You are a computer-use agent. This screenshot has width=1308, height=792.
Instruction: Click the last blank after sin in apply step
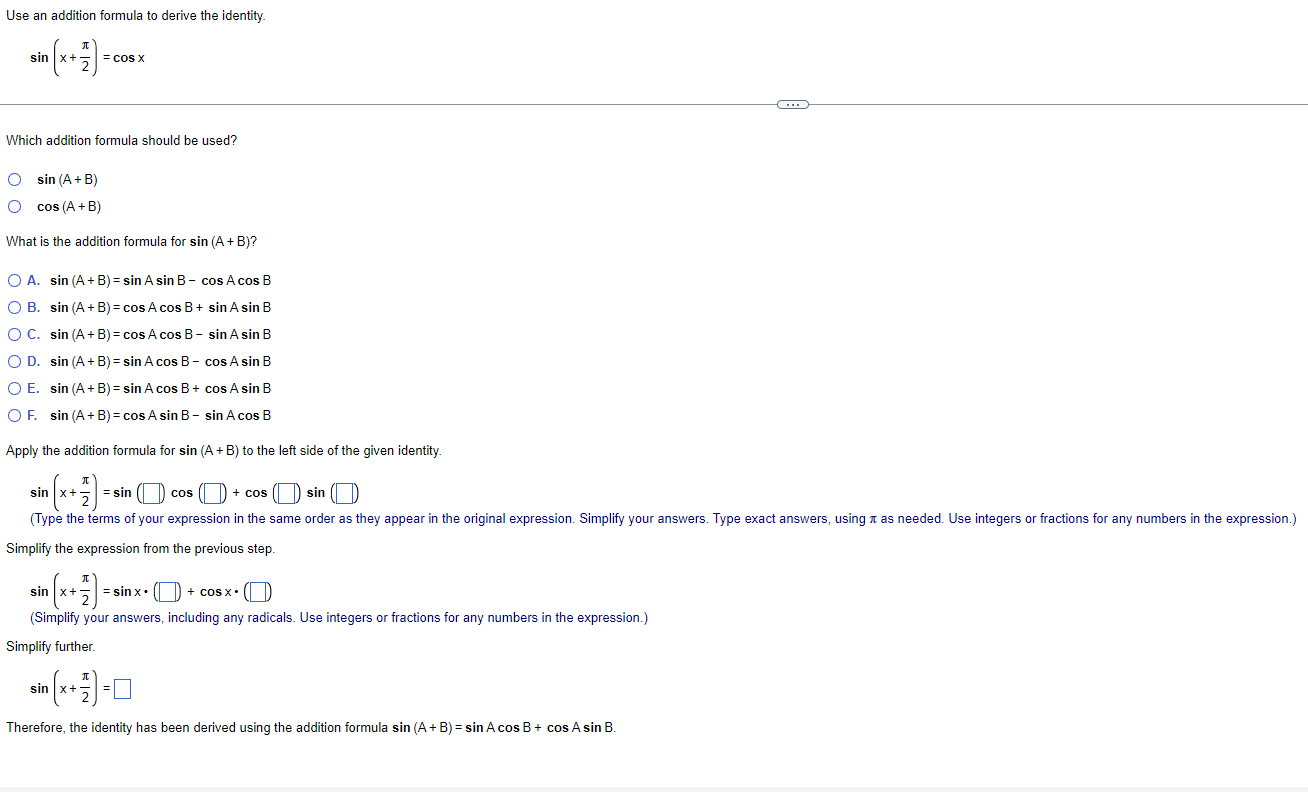click(346, 492)
